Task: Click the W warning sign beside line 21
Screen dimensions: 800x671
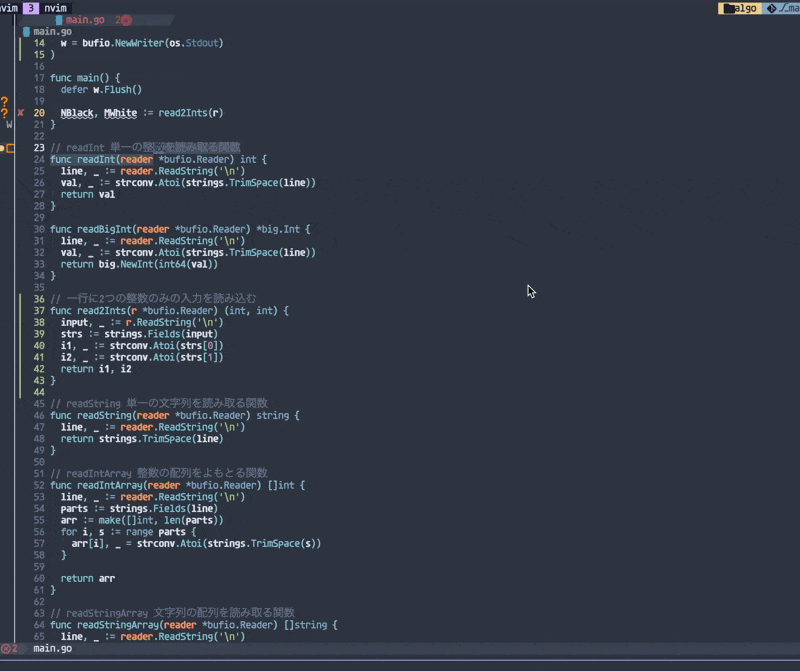Action: (x=9, y=125)
